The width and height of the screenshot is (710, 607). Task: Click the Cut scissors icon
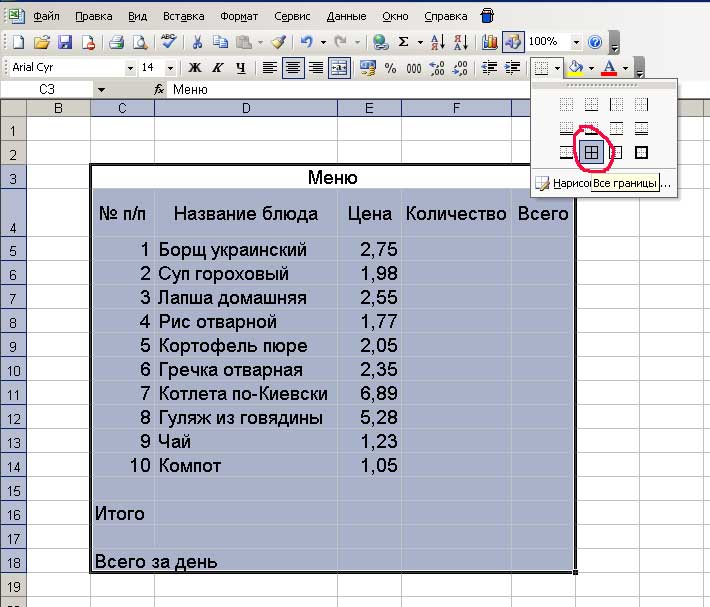coord(197,42)
